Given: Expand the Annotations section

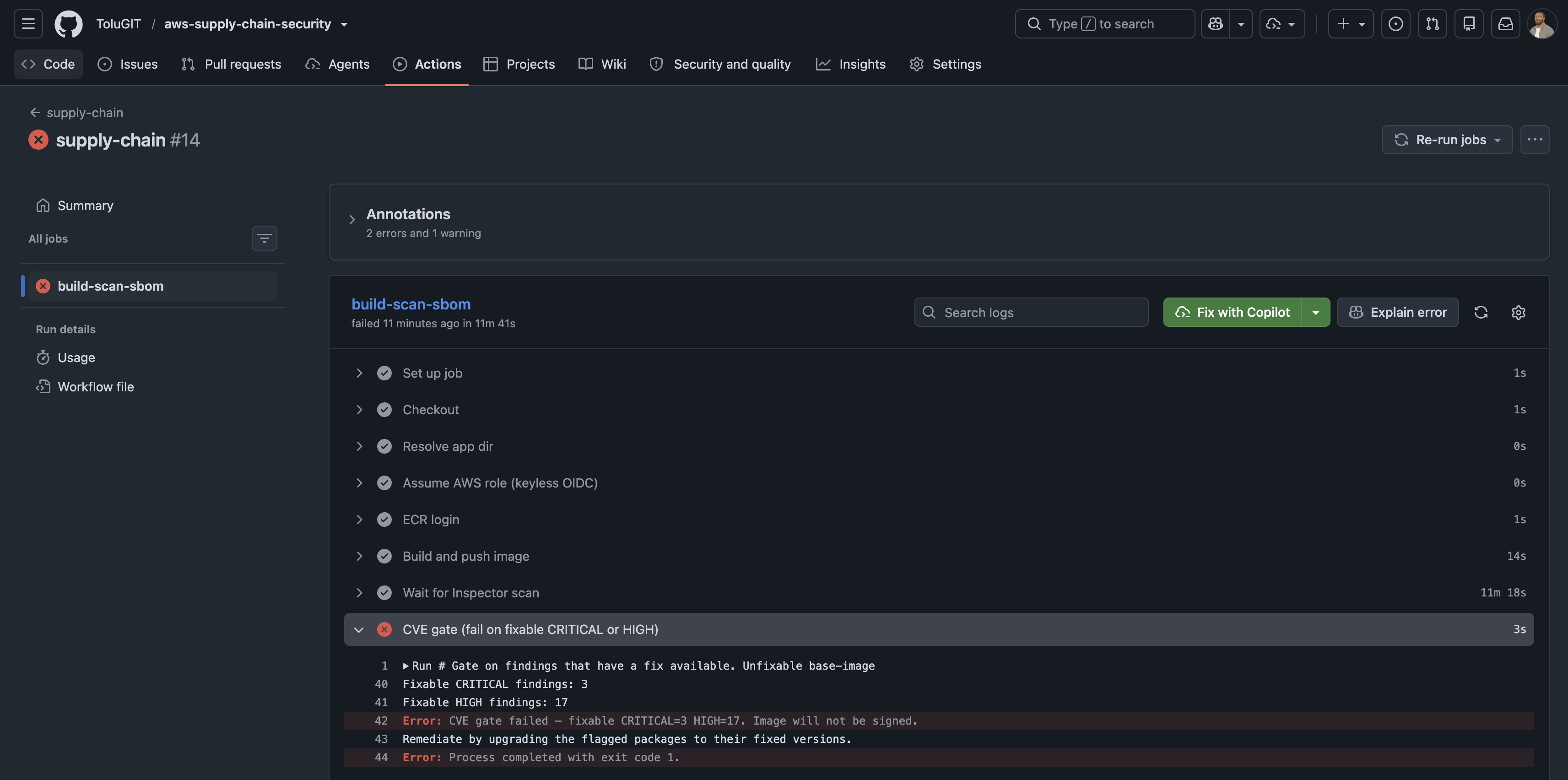Looking at the screenshot, I should (352, 220).
